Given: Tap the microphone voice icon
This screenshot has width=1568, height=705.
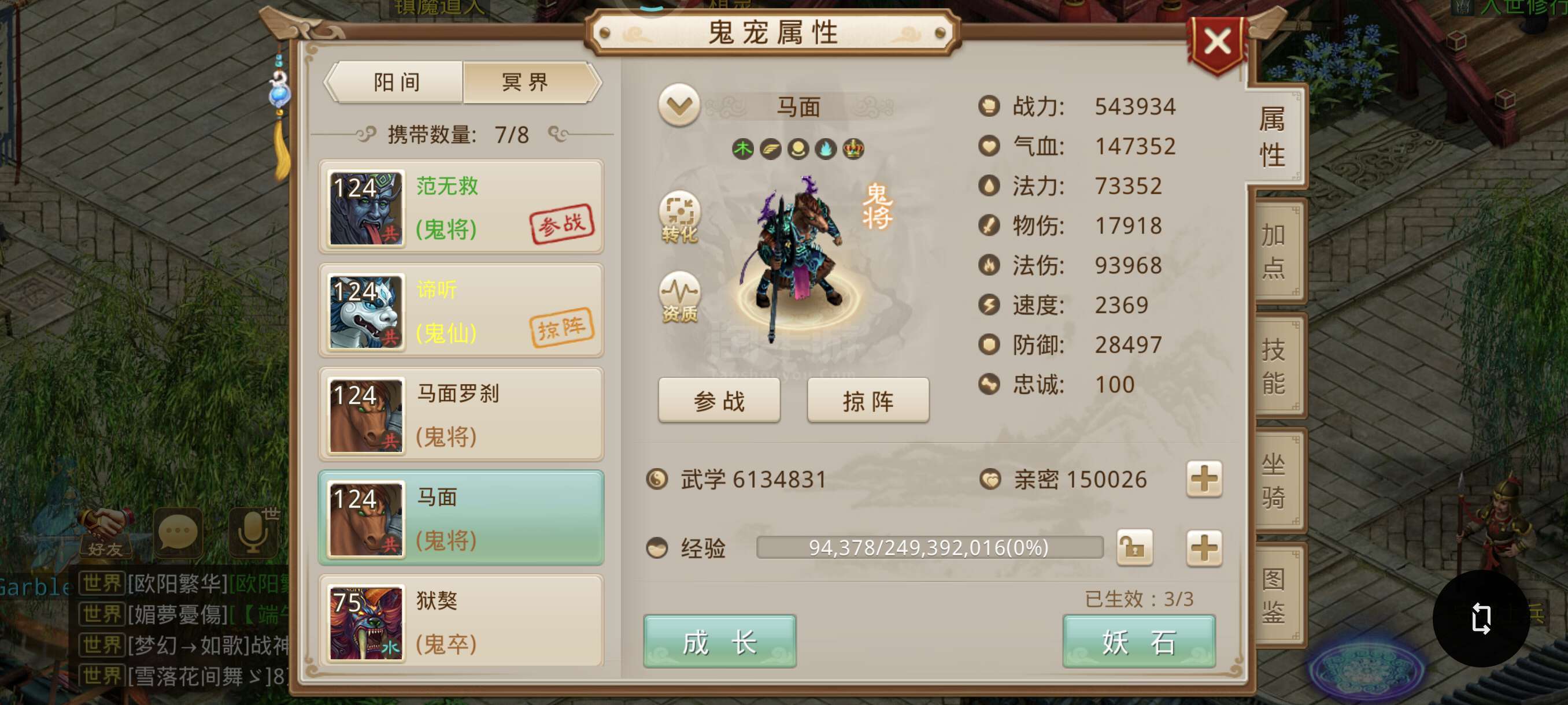Looking at the screenshot, I should tap(253, 532).
